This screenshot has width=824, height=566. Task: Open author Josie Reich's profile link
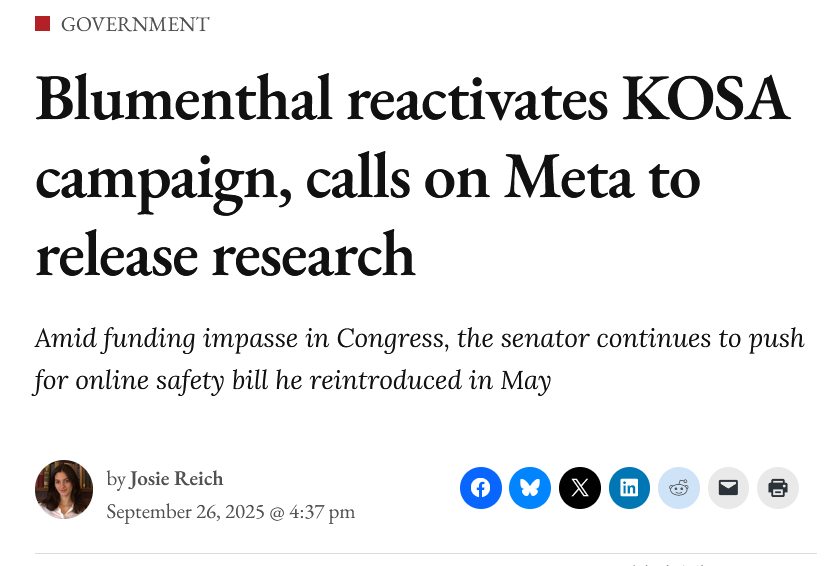tap(176, 479)
